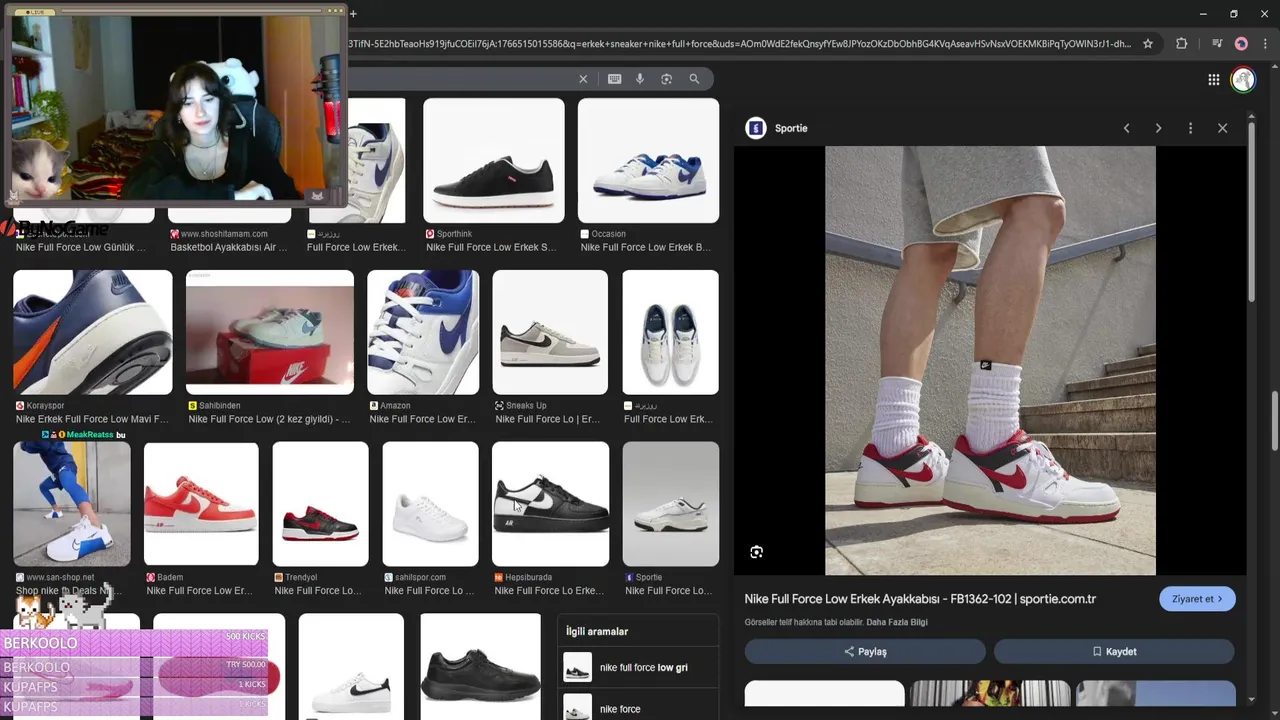This screenshot has width=1280, height=720.
Task: Click the Sportie site logo
Action: (x=756, y=128)
